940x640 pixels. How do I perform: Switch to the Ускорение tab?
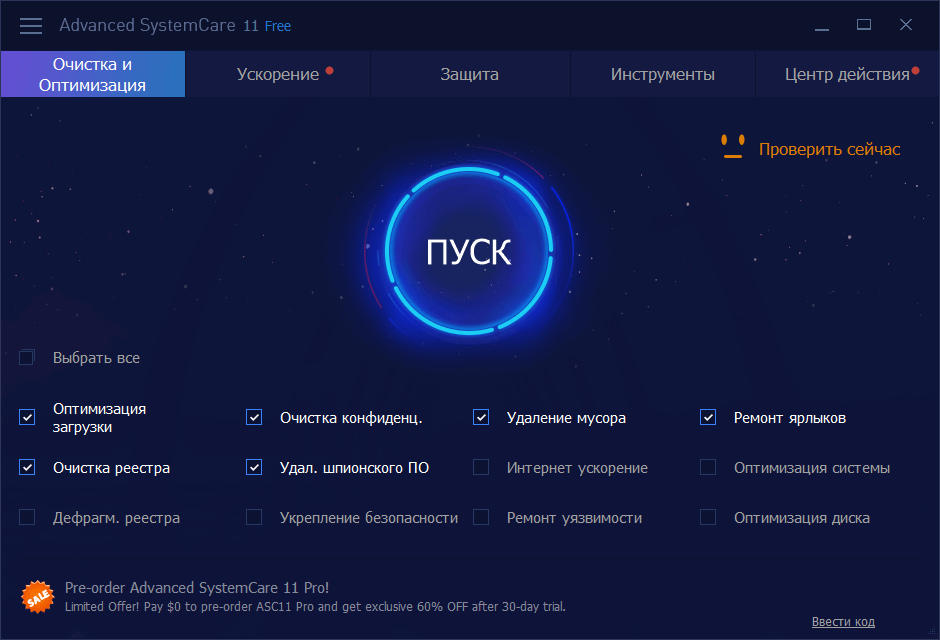(278, 74)
